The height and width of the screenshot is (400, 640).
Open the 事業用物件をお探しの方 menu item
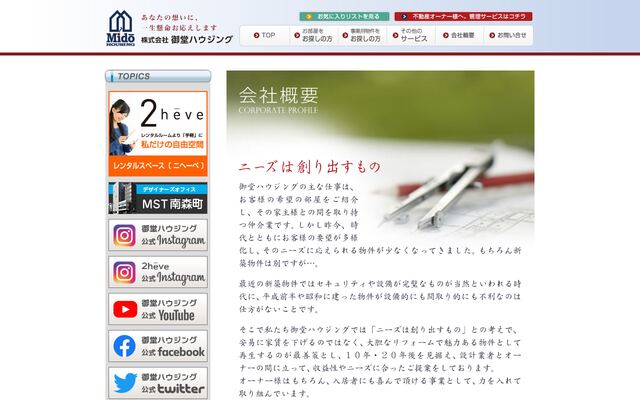[362, 36]
